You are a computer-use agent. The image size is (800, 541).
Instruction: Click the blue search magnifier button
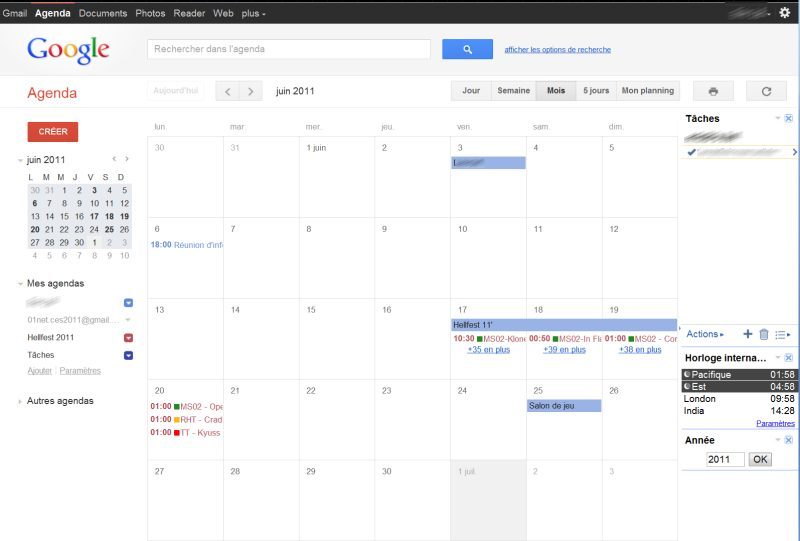click(467, 49)
